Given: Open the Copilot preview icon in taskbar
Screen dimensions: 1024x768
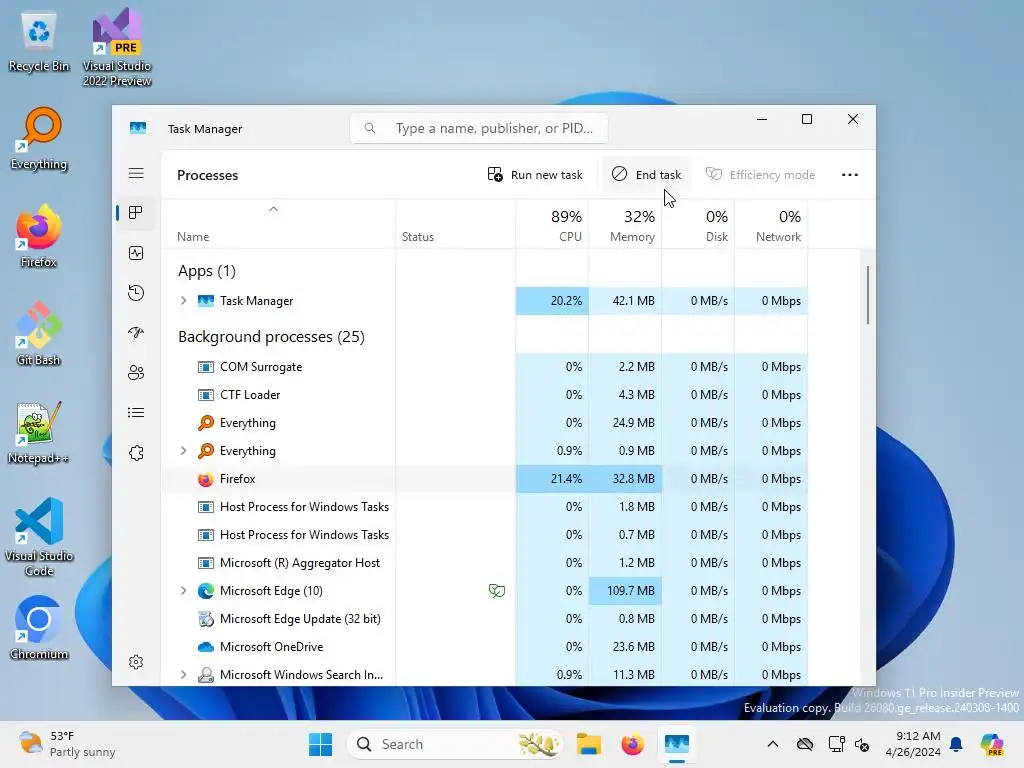Looking at the screenshot, I should coord(991,744).
